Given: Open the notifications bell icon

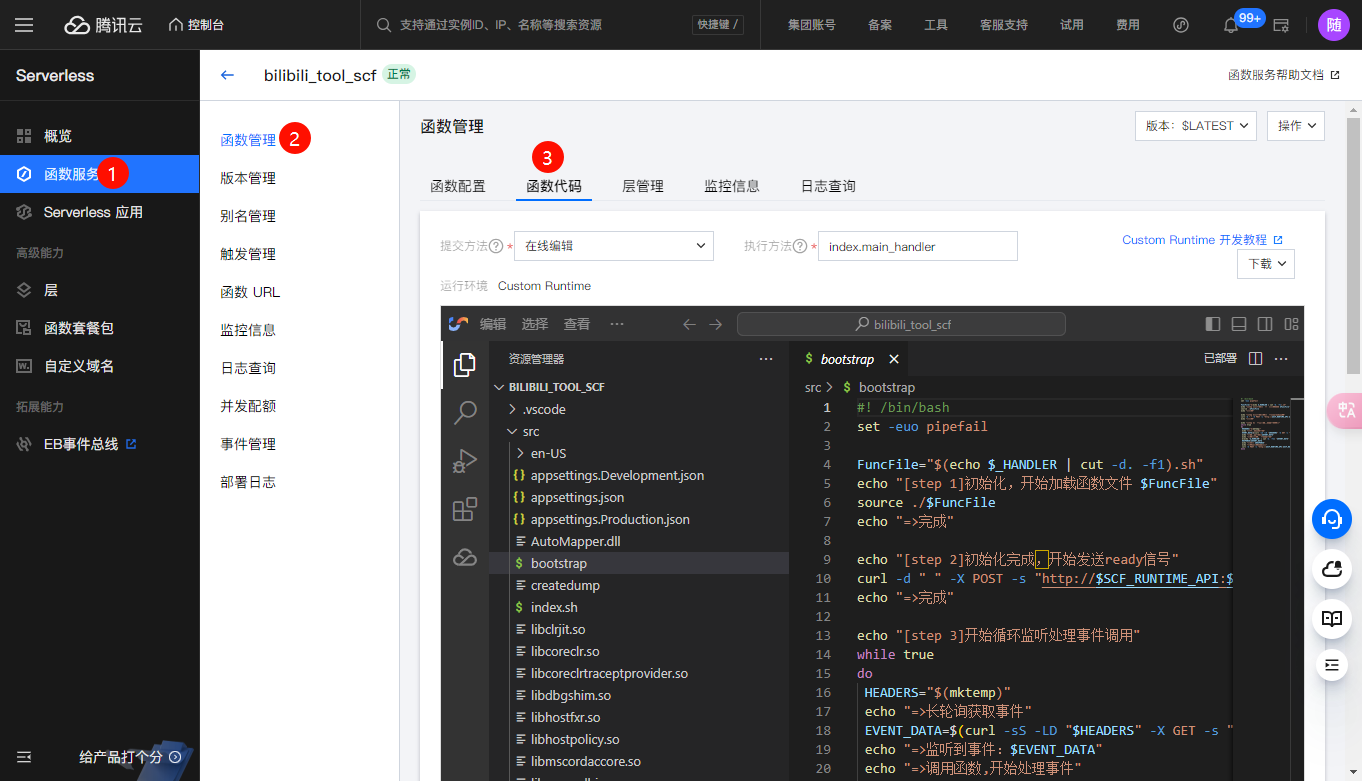Looking at the screenshot, I should click(x=1231, y=25).
